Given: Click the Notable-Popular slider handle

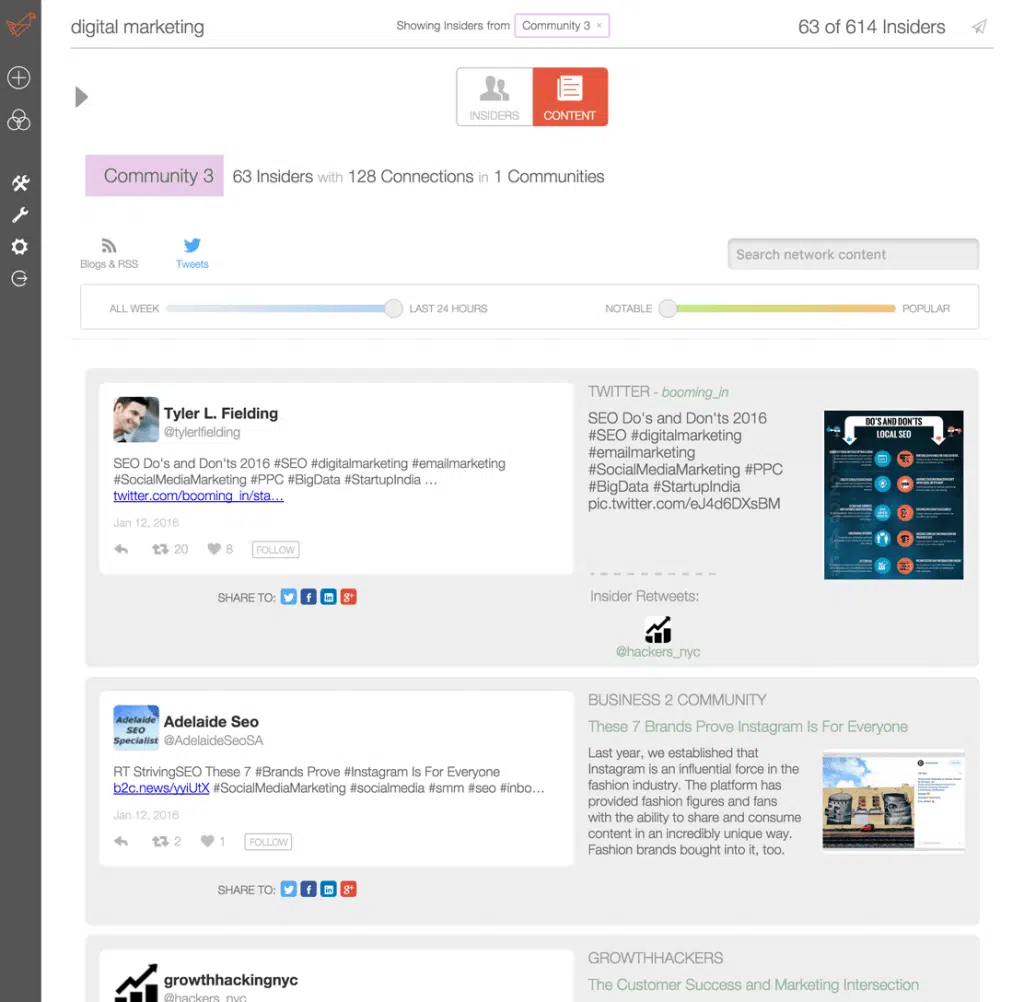Looking at the screenshot, I should [x=667, y=308].
